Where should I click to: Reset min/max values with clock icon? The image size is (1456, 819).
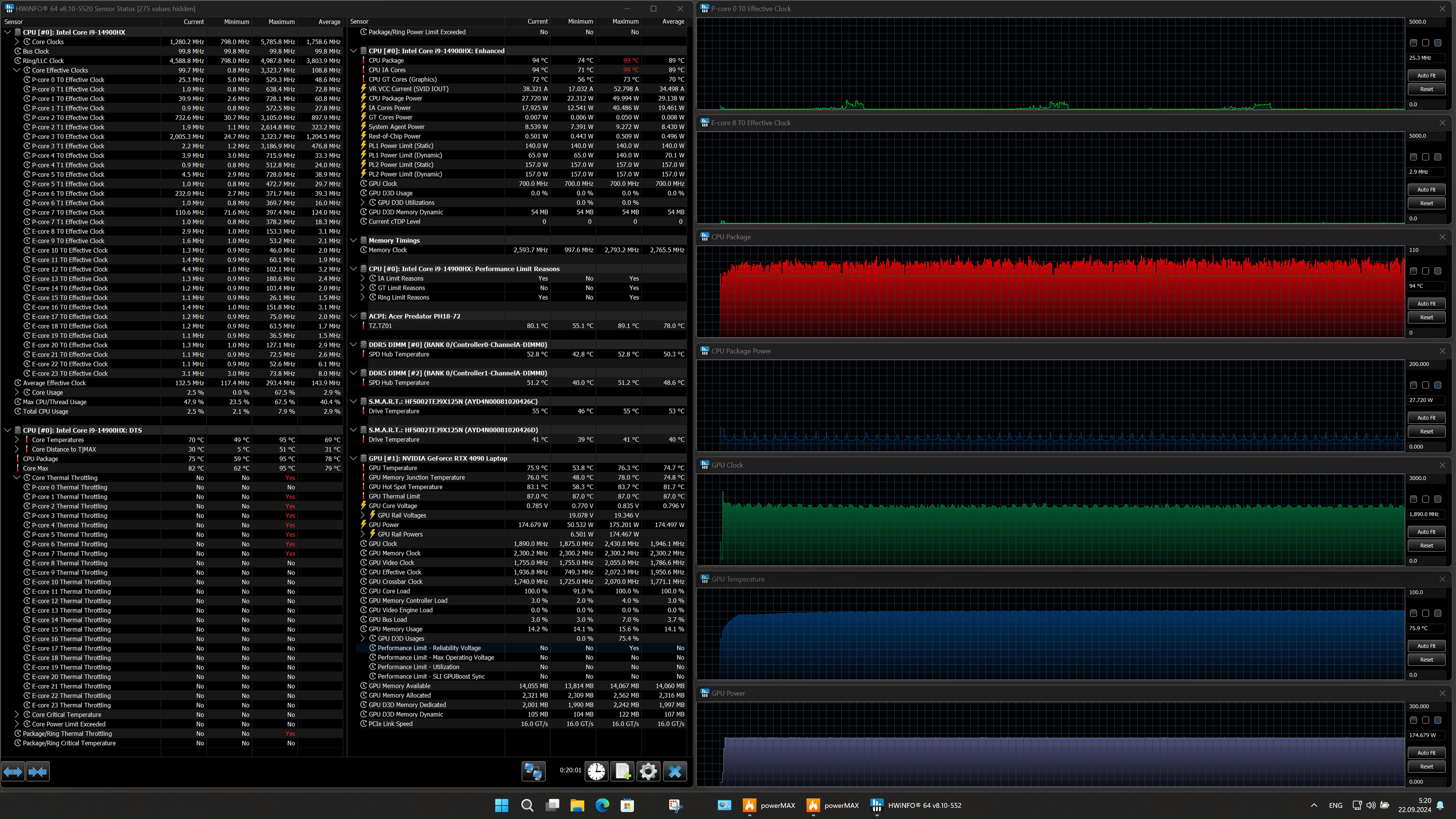point(596,771)
